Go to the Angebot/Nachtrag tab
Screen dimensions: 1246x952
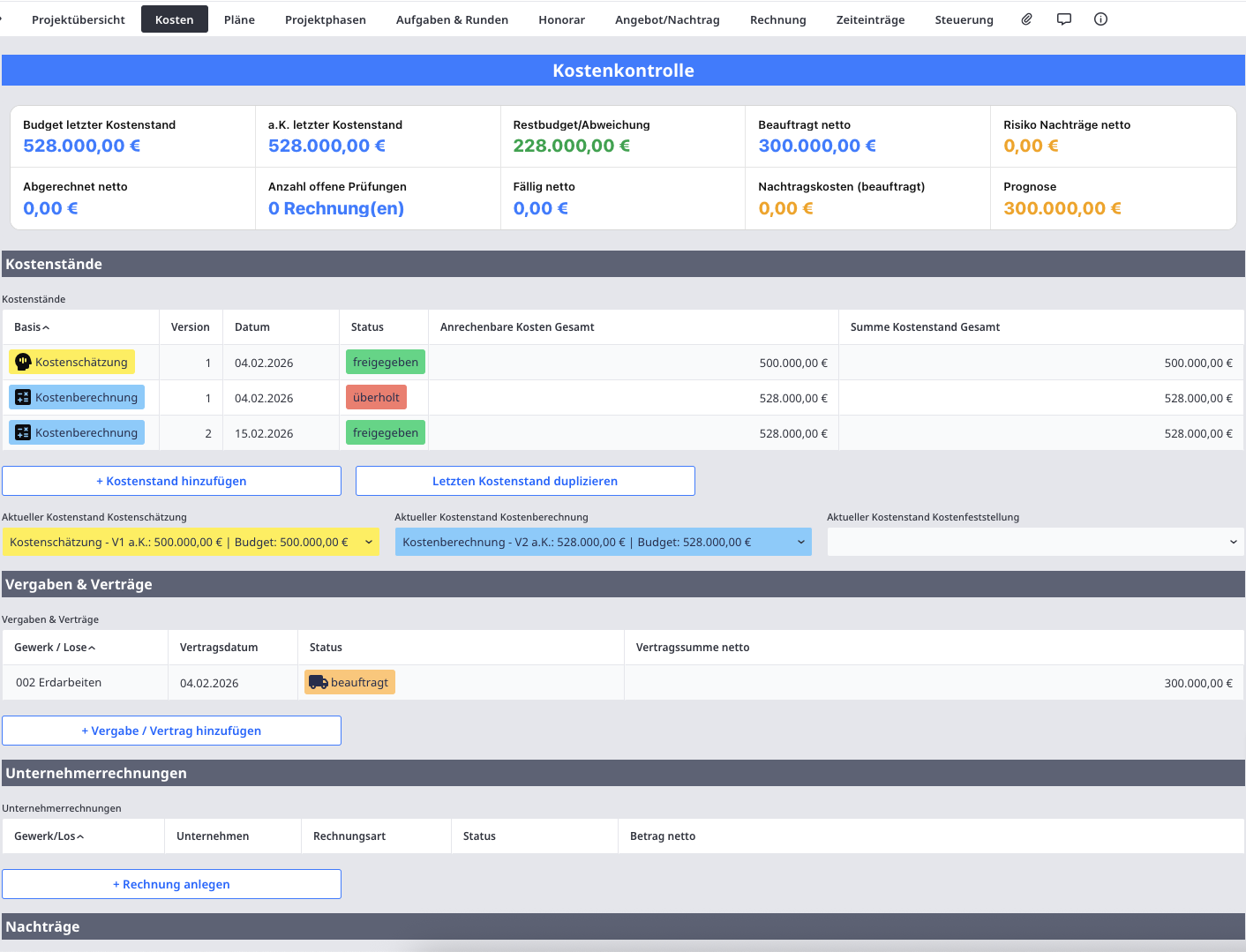(x=667, y=19)
